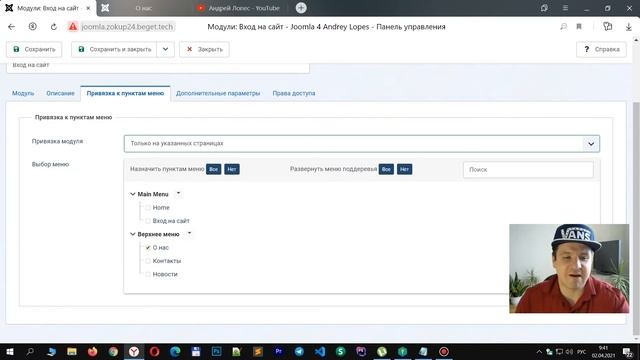
Task: Click Нет for Назначить пунктам меню
Action: pos(232,169)
